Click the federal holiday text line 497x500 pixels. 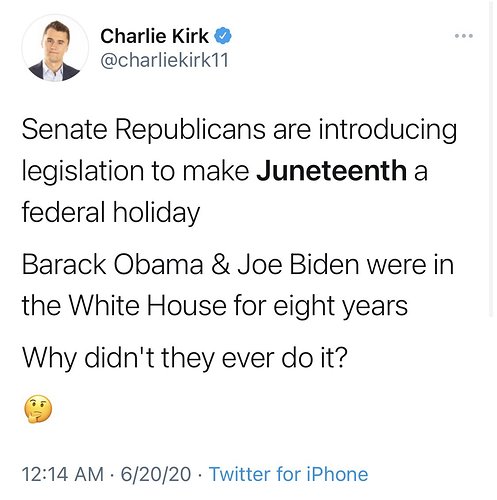(111, 212)
